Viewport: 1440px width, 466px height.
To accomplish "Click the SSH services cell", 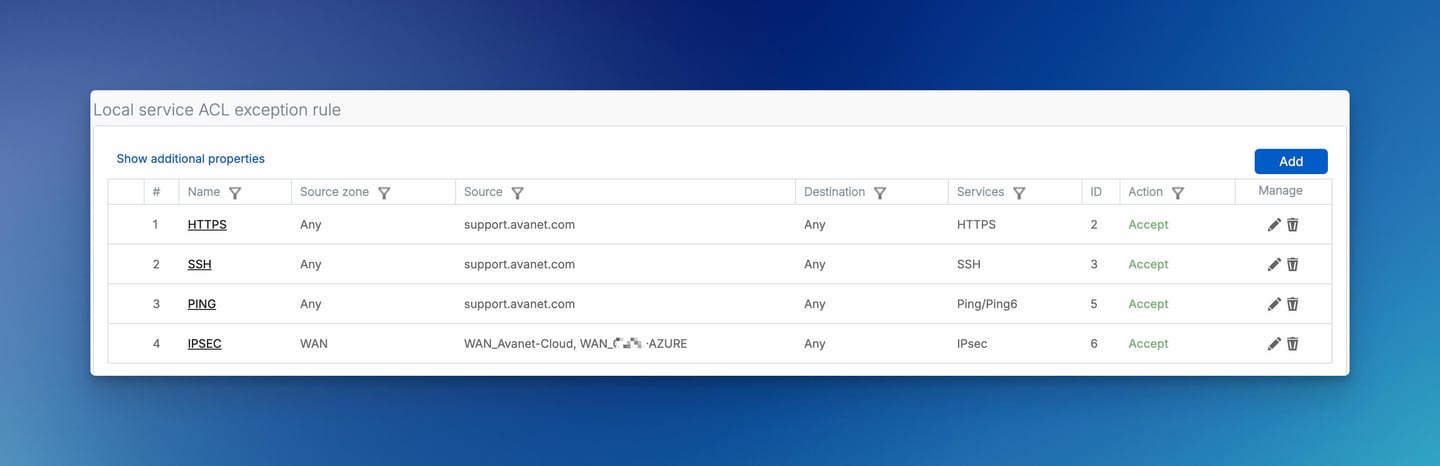I will click(x=969, y=265).
